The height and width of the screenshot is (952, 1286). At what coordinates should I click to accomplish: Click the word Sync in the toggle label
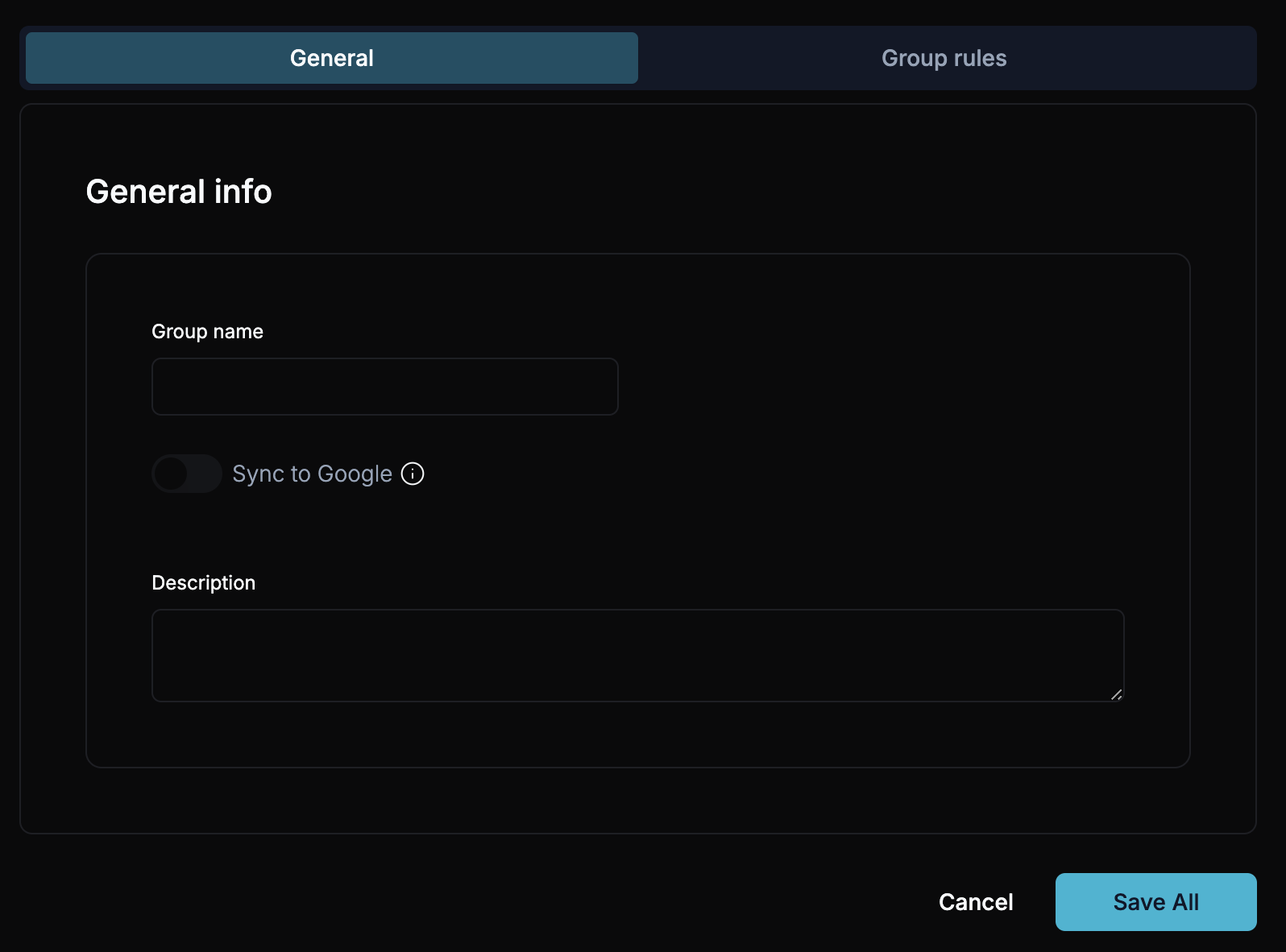(x=259, y=474)
